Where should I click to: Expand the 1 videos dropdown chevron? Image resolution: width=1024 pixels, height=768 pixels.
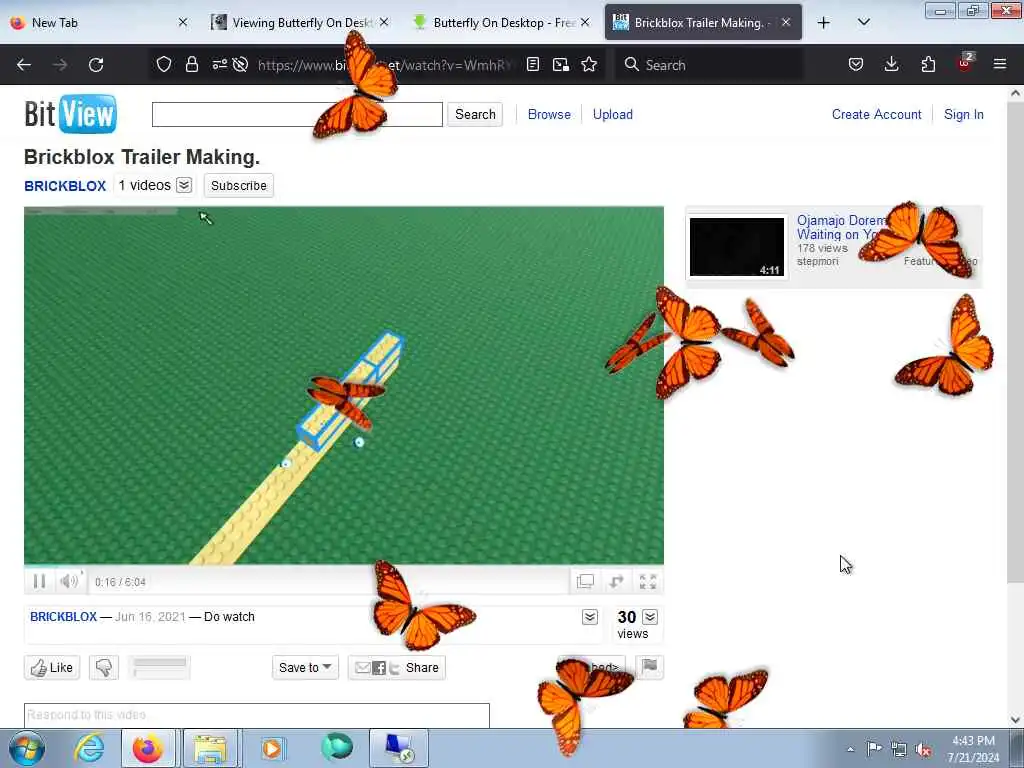(x=184, y=185)
